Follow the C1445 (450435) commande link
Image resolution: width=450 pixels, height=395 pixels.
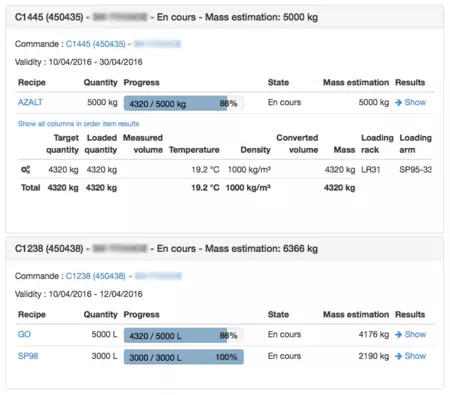pos(95,44)
